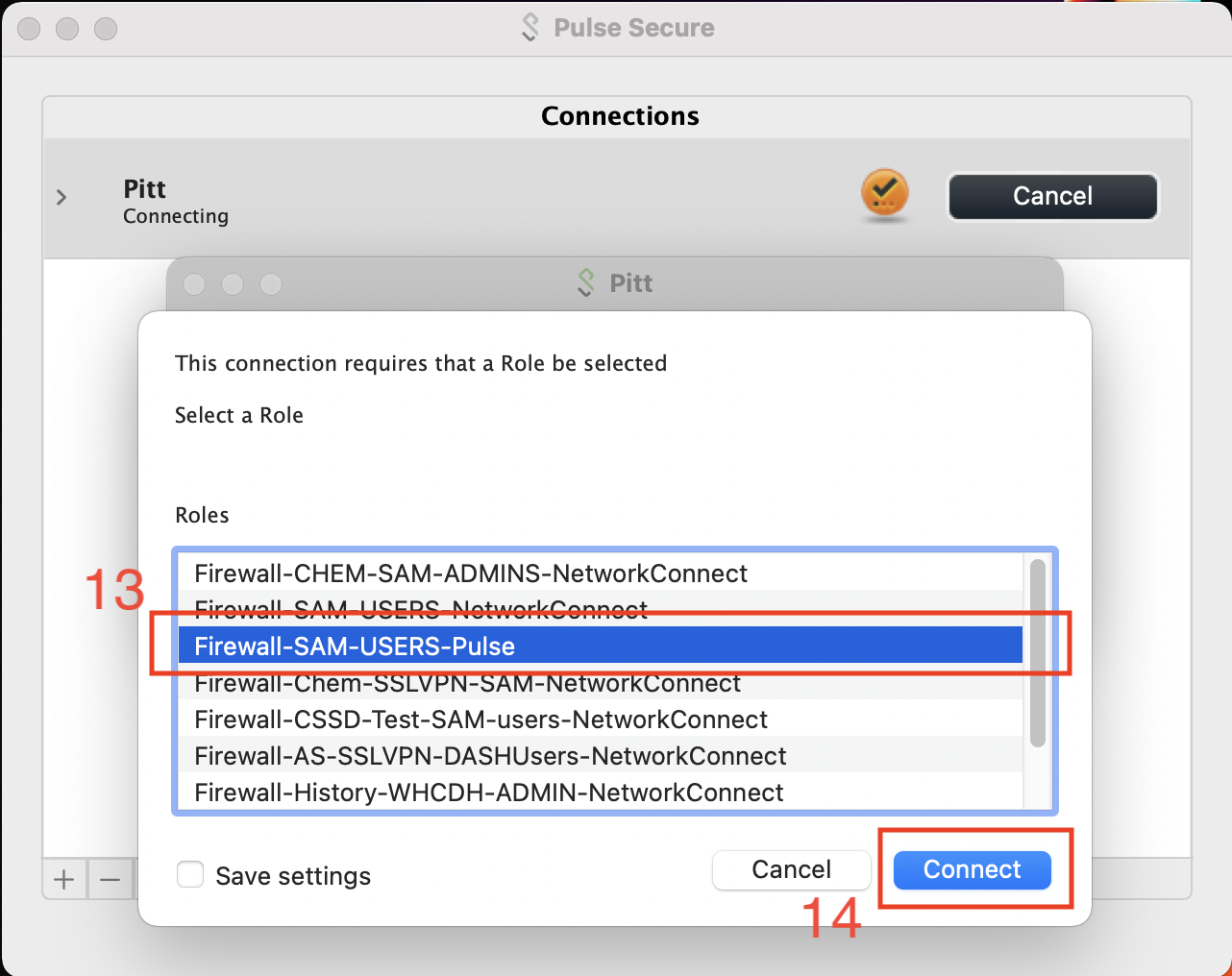Image resolution: width=1232 pixels, height=976 pixels.
Task: Click the Pulse Secure logo in the title bar
Action: tap(530, 28)
